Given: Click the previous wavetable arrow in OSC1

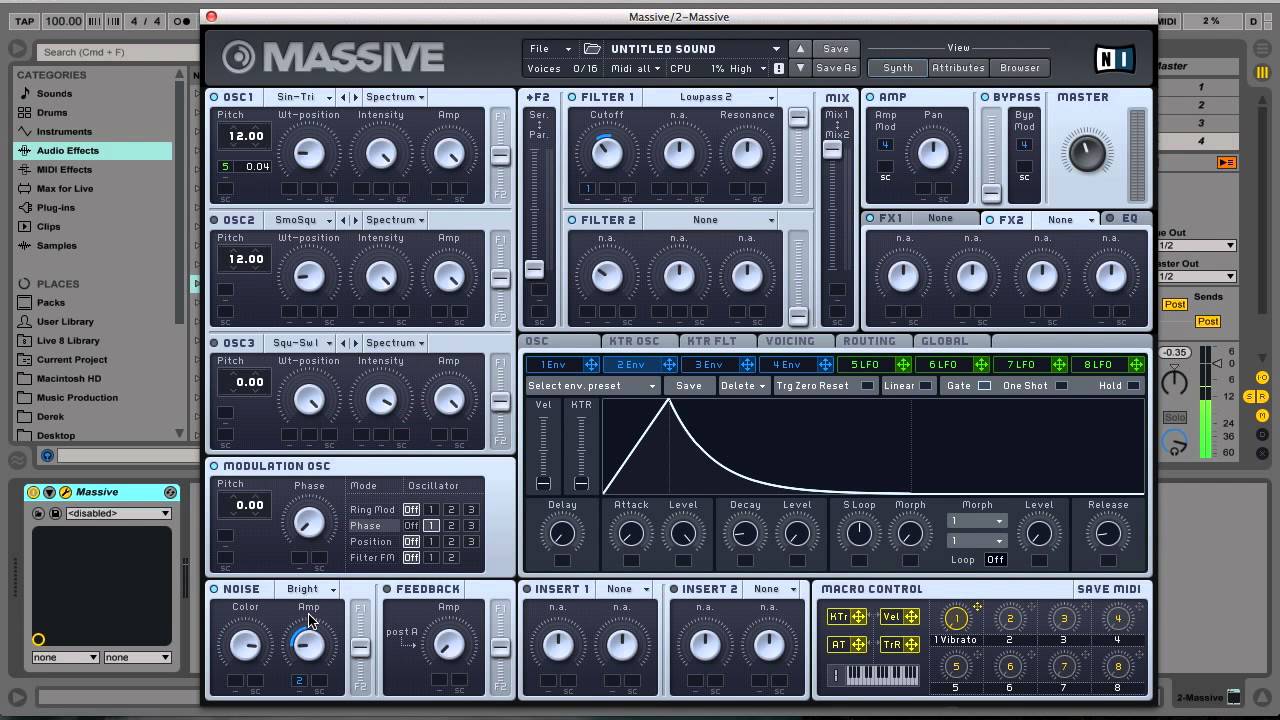Looking at the screenshot, I should point(344,97).
